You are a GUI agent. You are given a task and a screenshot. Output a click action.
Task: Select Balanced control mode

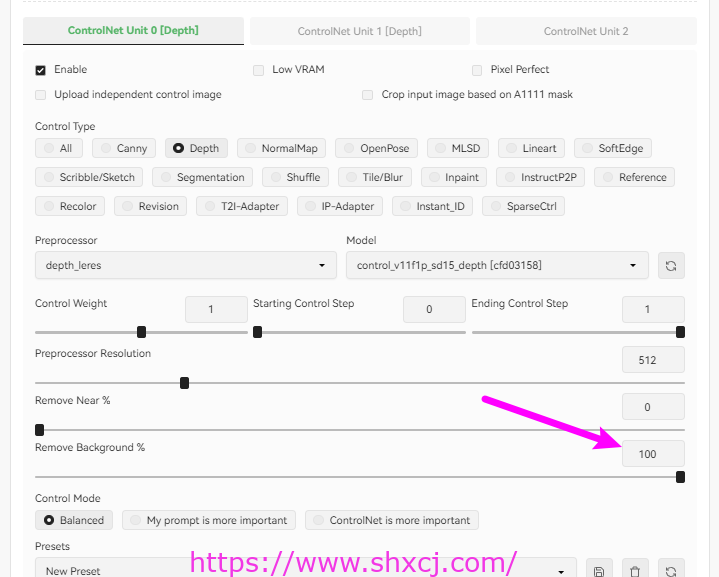click(x=74, y=520)
